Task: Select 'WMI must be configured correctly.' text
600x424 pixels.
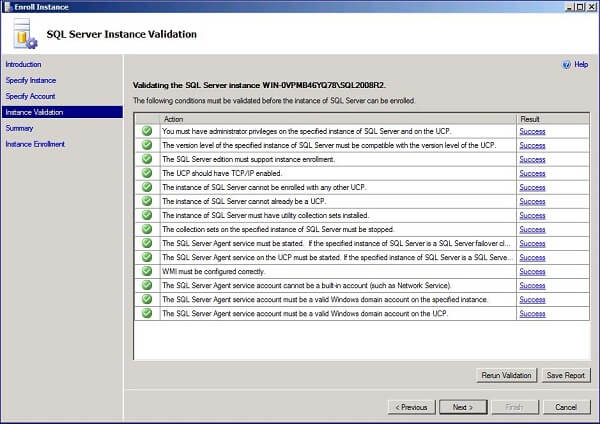Action: [x=214, y=271]
